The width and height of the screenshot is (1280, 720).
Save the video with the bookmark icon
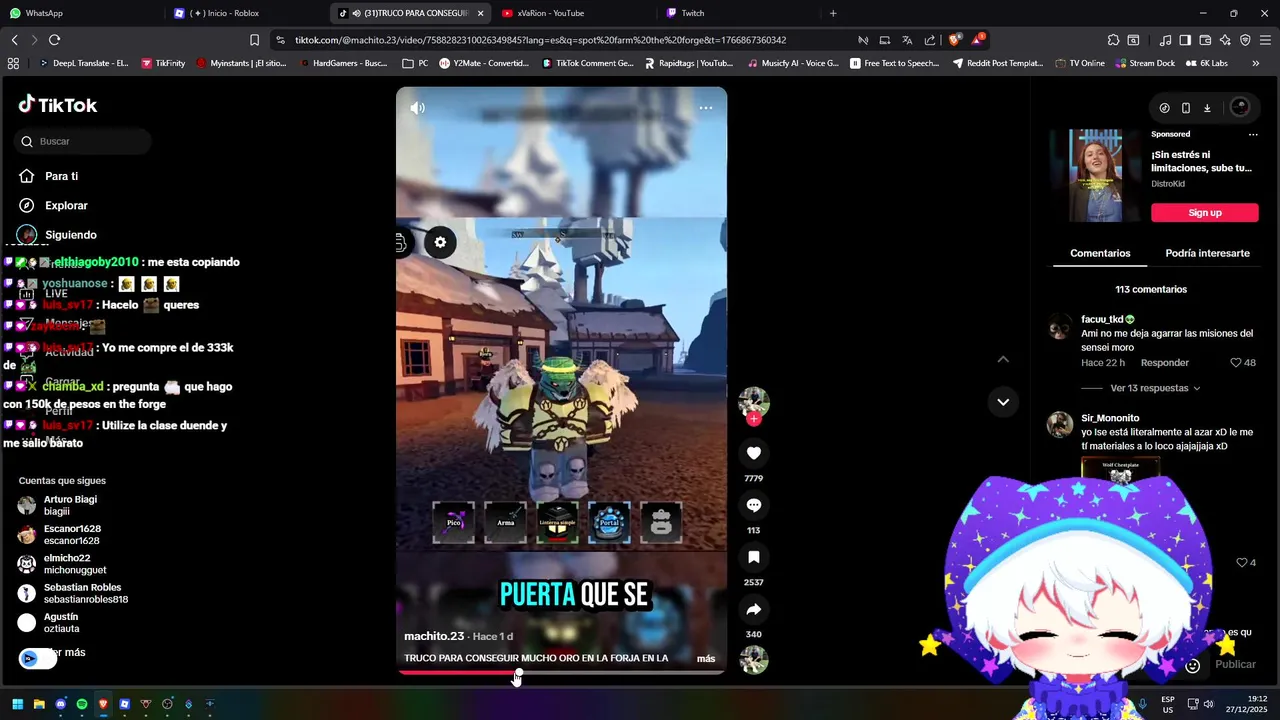[754, 557]
